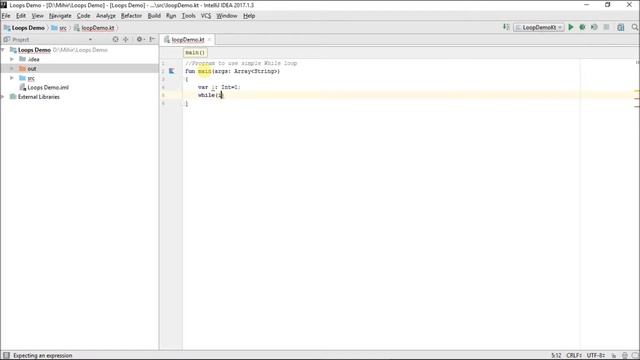This screenshot has width=640, height=360.
Task: Click the Make Project down-arrow icon
Action: [506, 27]
